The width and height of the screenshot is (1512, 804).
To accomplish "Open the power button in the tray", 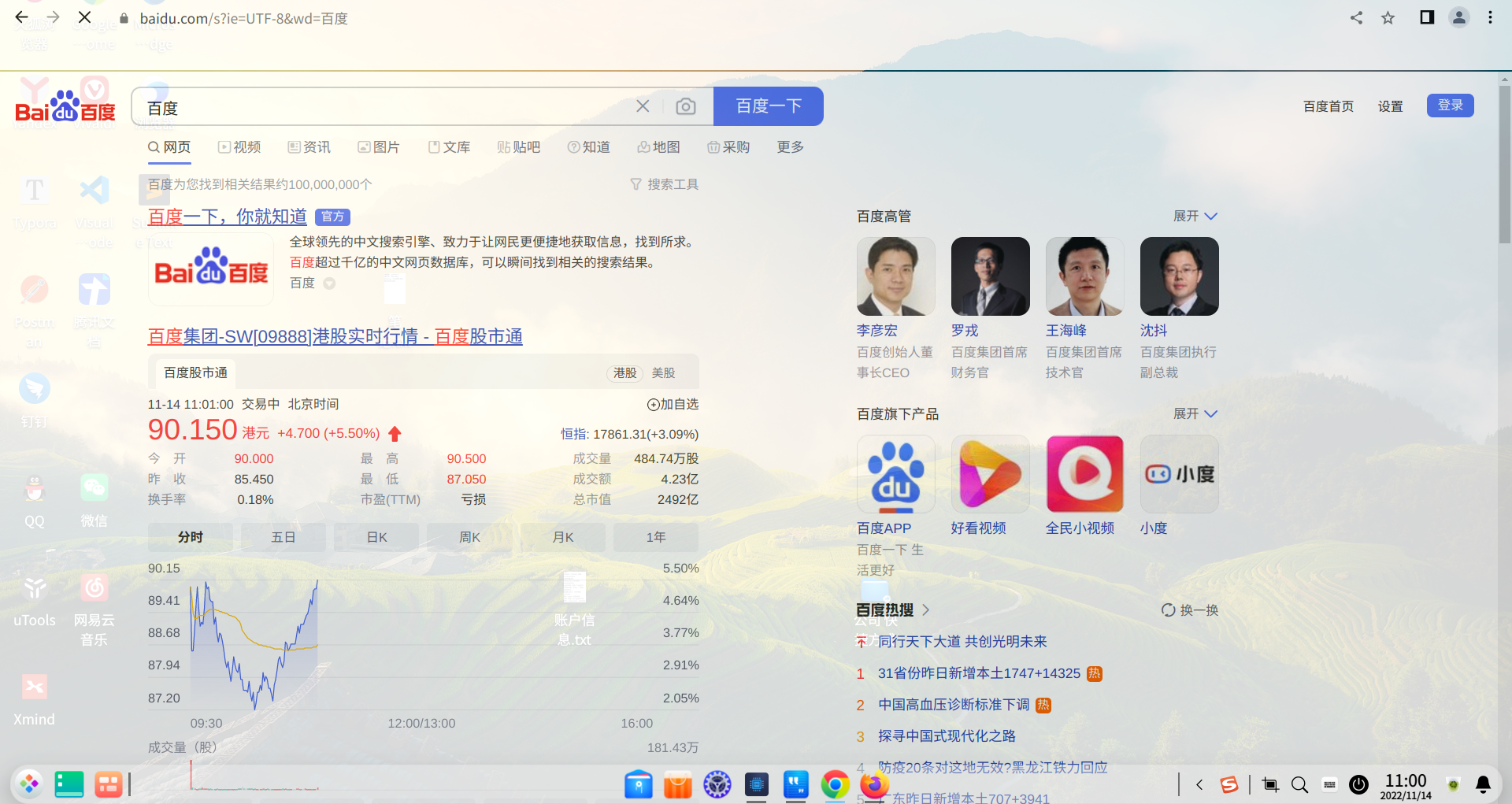I will pos(1359,785).
